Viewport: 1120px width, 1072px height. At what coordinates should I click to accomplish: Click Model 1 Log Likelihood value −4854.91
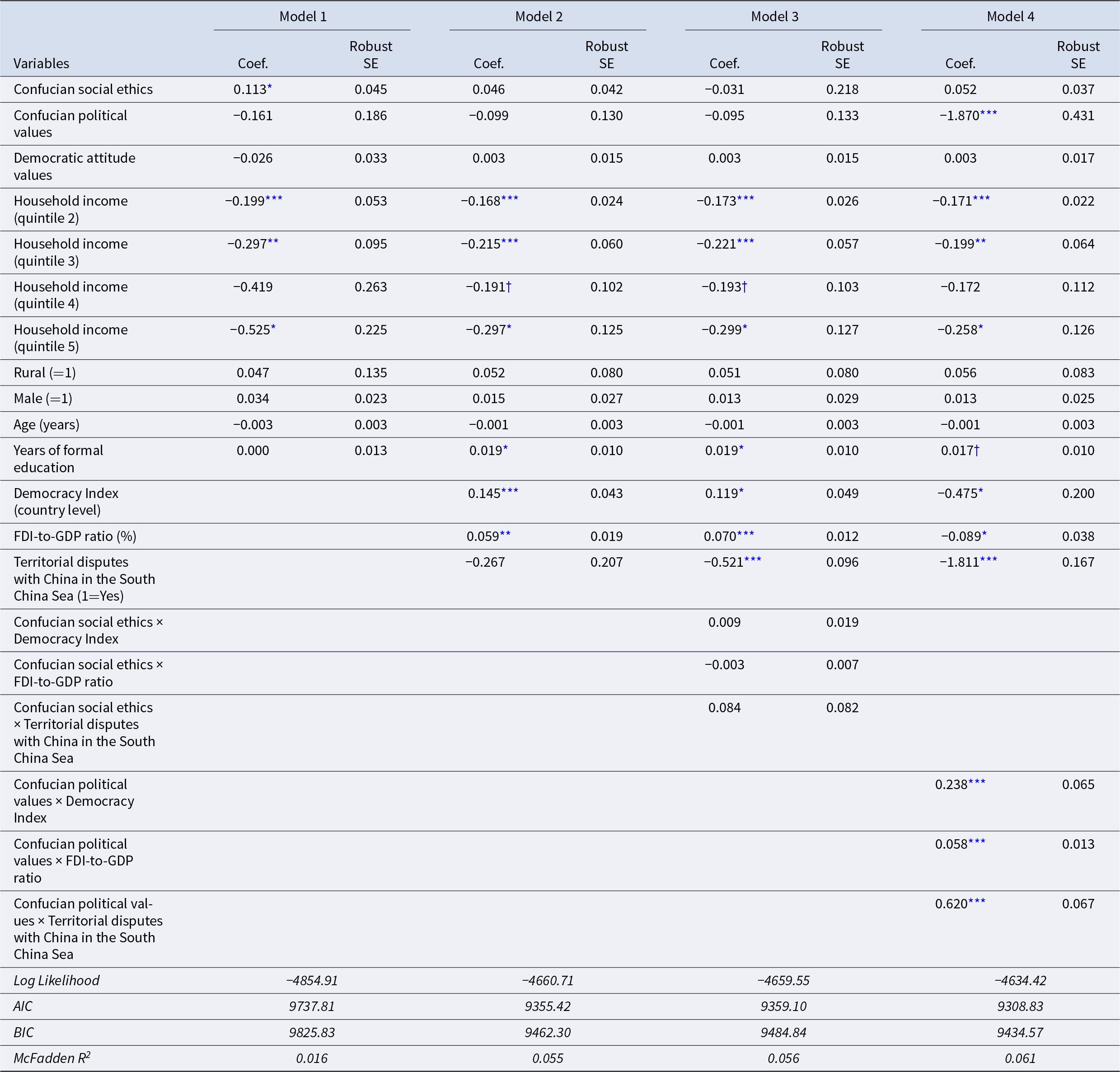pos(312,981)
